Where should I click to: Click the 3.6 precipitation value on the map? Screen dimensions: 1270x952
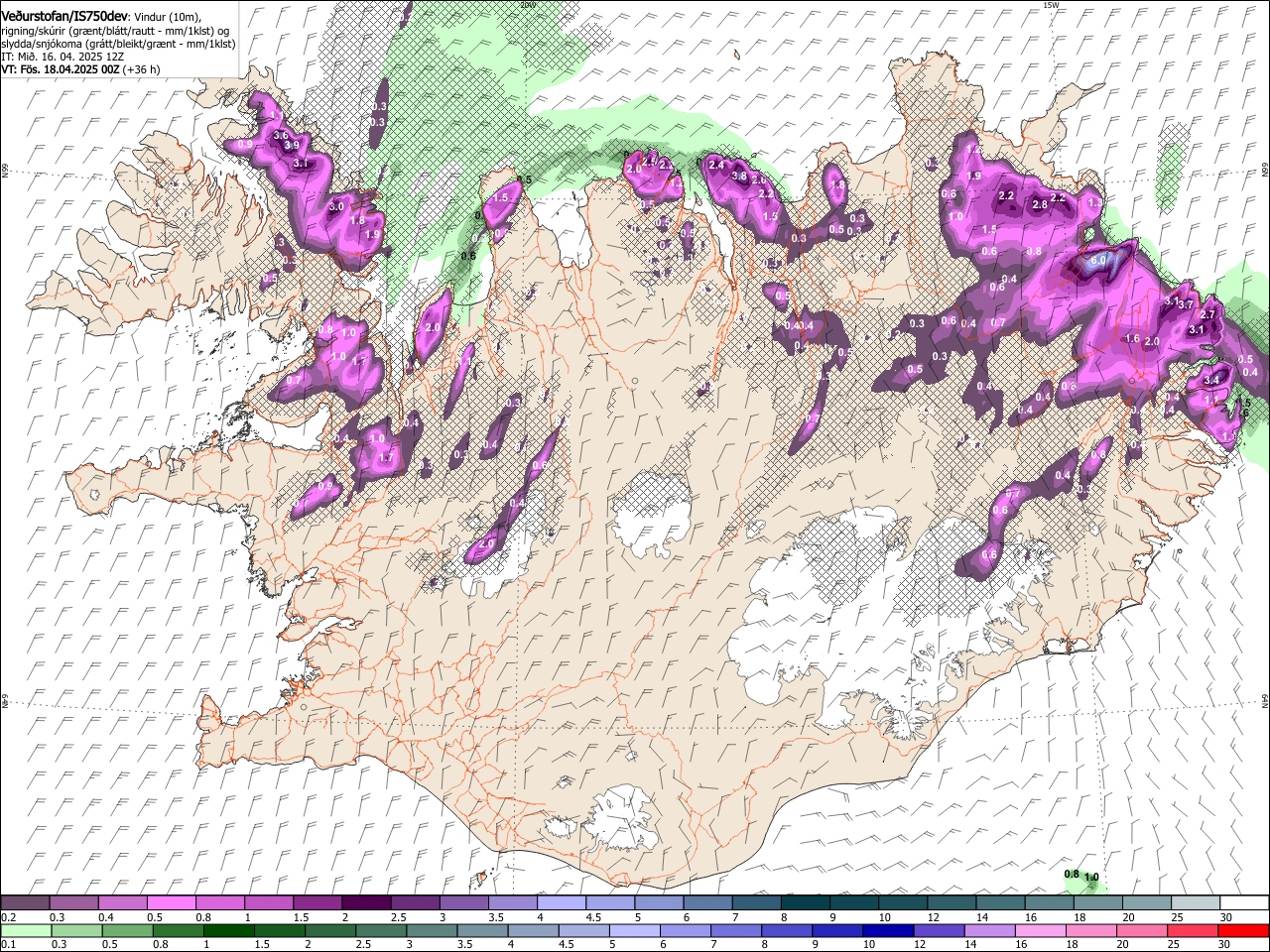click(281, 135)
